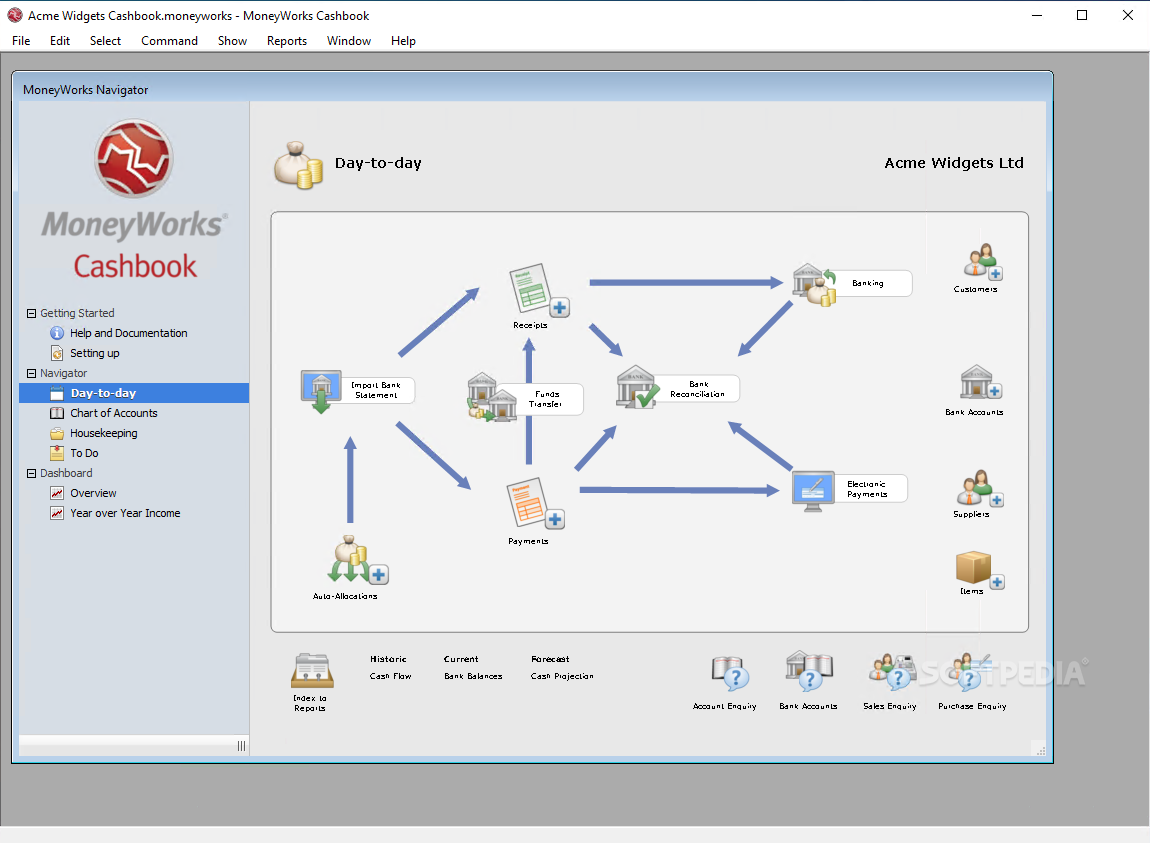
Task: Click the Year over Year Income icon
Action: tap(57, 513)
